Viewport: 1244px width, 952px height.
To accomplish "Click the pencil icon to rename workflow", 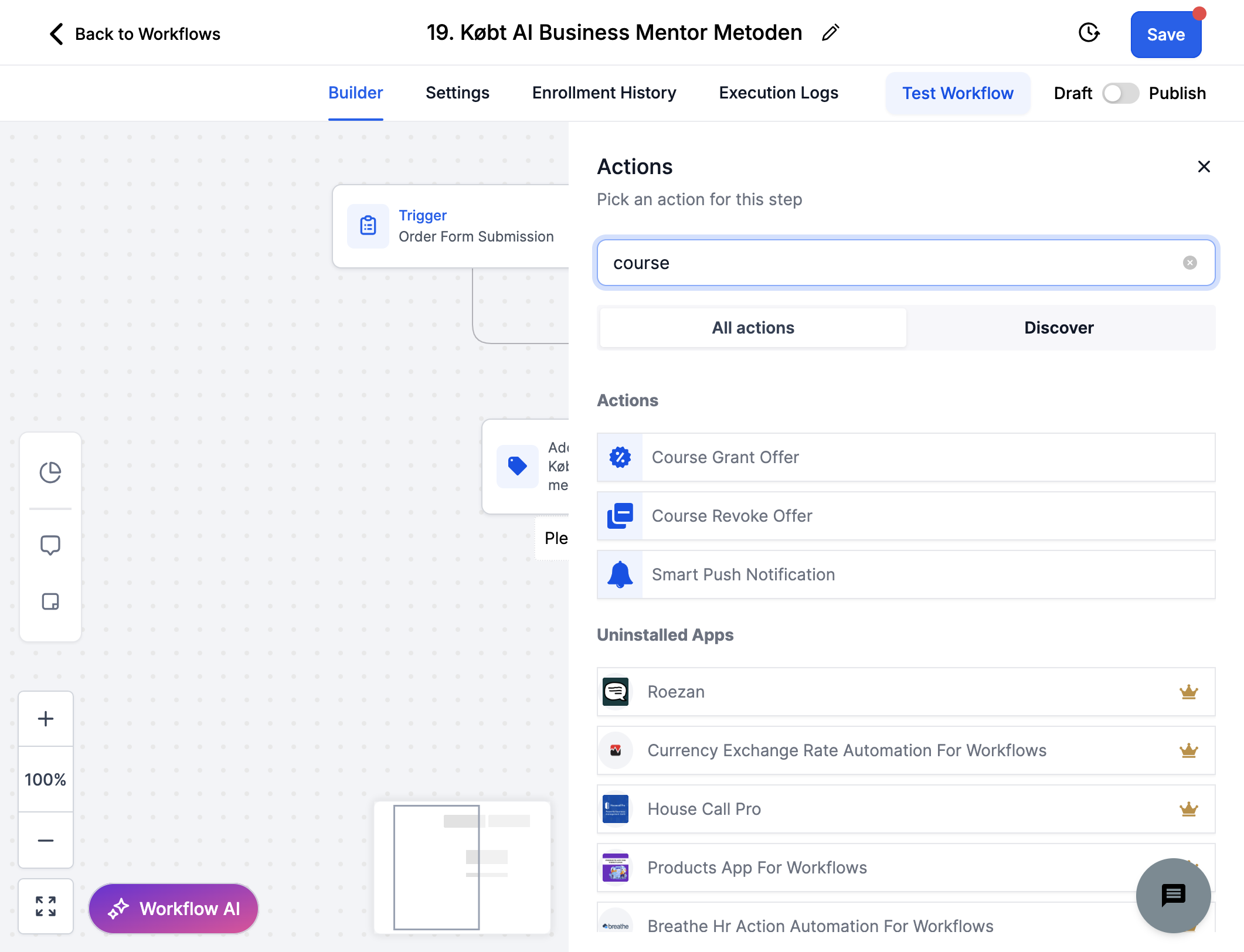I will pos(830,33).
